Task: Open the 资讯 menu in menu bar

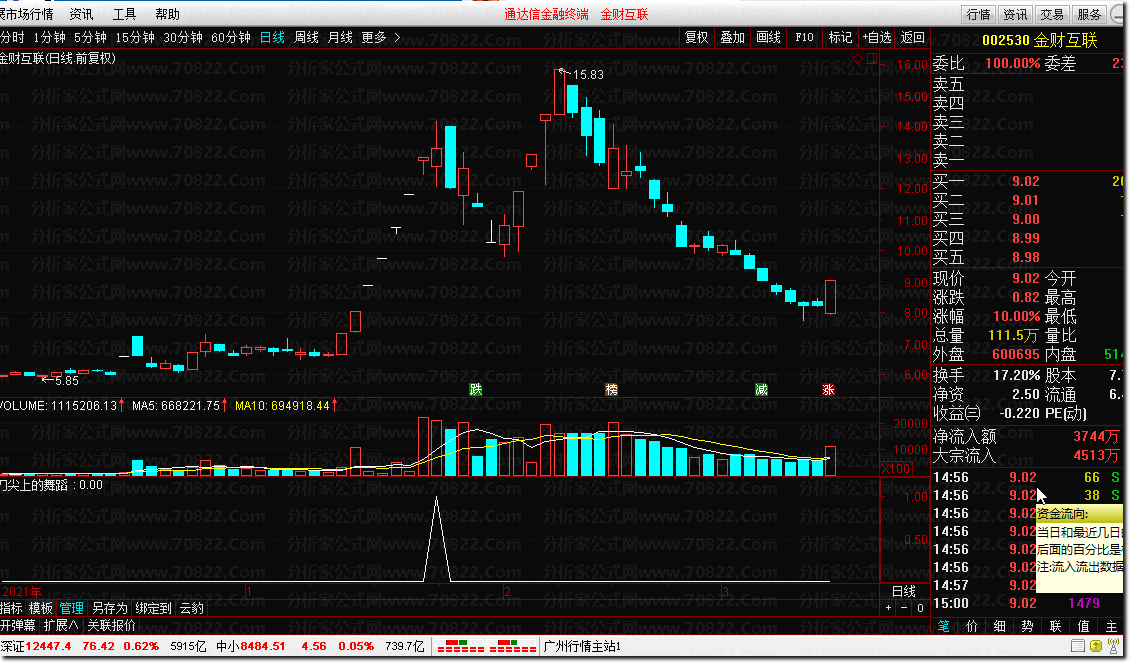Action: coord(81,14)
